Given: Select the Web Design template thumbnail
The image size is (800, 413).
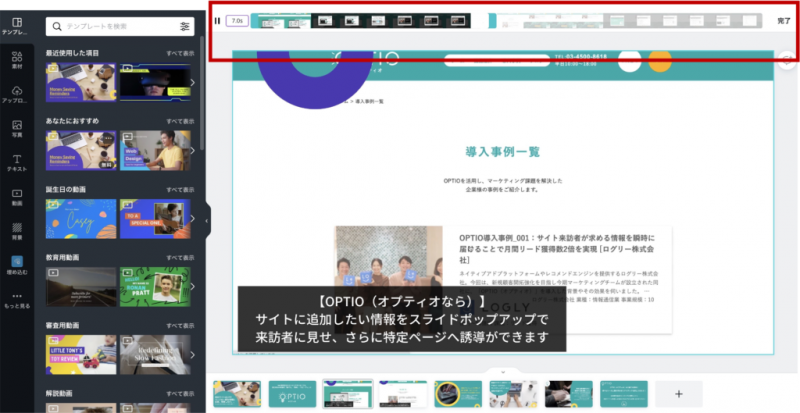Looking at the screenshot, I should point(155,151).
